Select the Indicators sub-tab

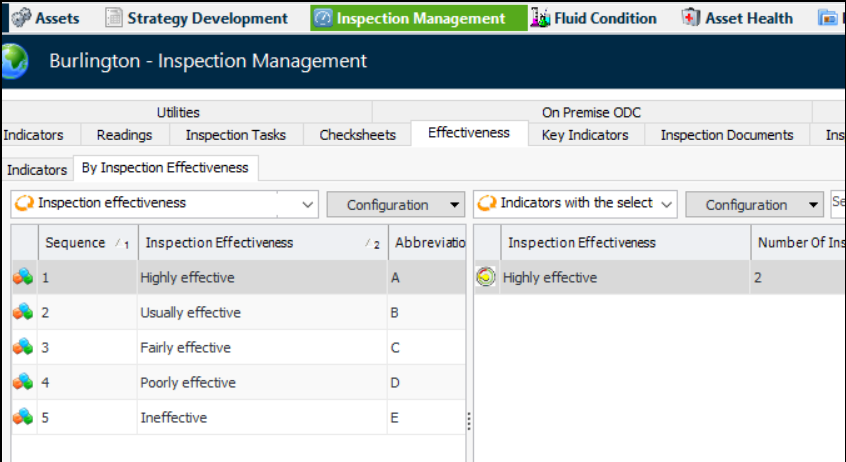pos(36,169)
